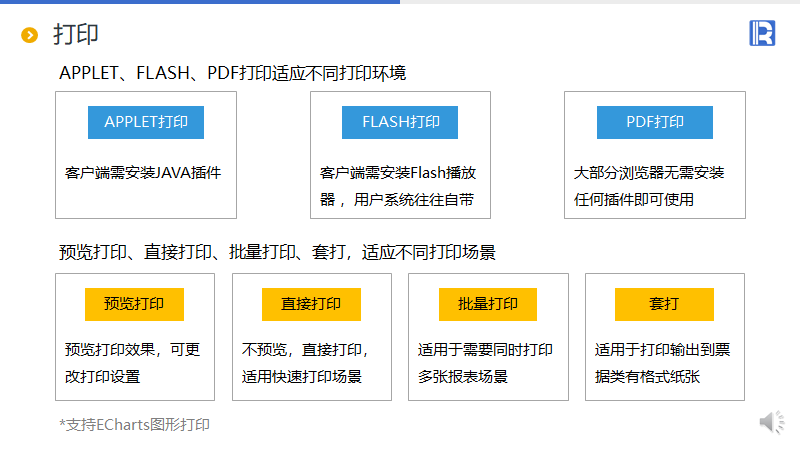
Task: Click the slide title 打印
Action: [x=76, y=35]
